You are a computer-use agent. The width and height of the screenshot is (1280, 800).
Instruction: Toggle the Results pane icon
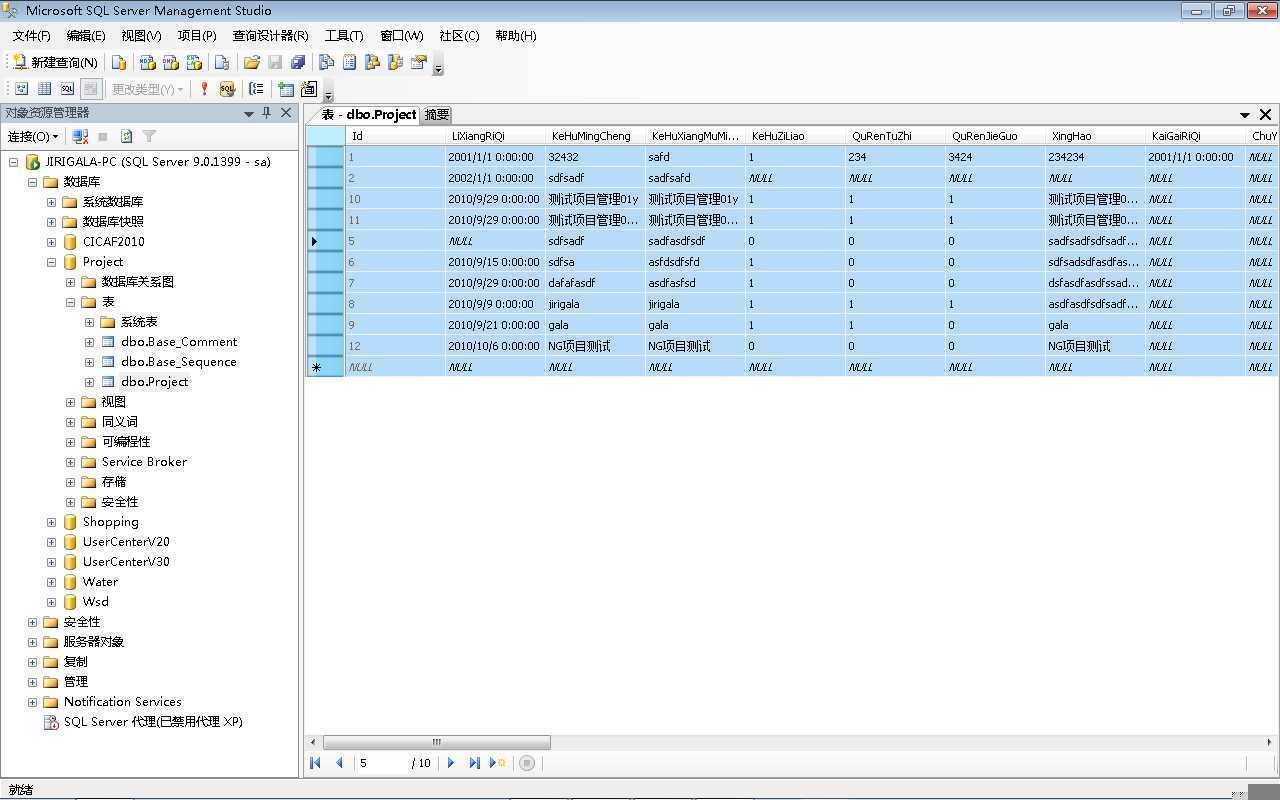click(x=90, y=89)
